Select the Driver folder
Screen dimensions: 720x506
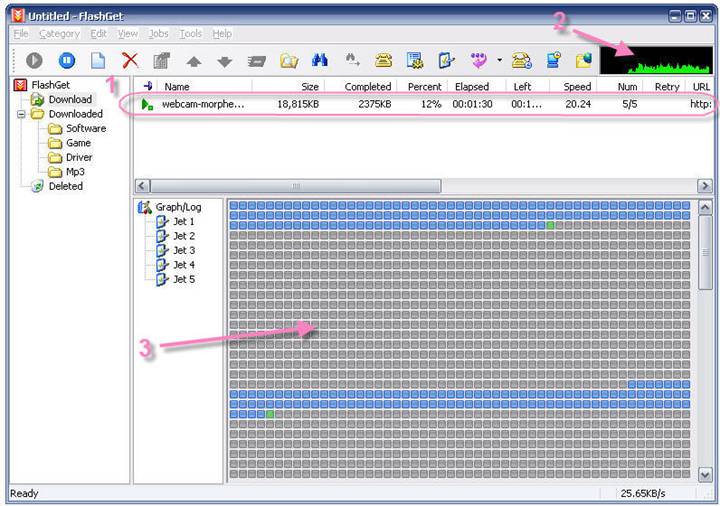click(x=79, y=157)
